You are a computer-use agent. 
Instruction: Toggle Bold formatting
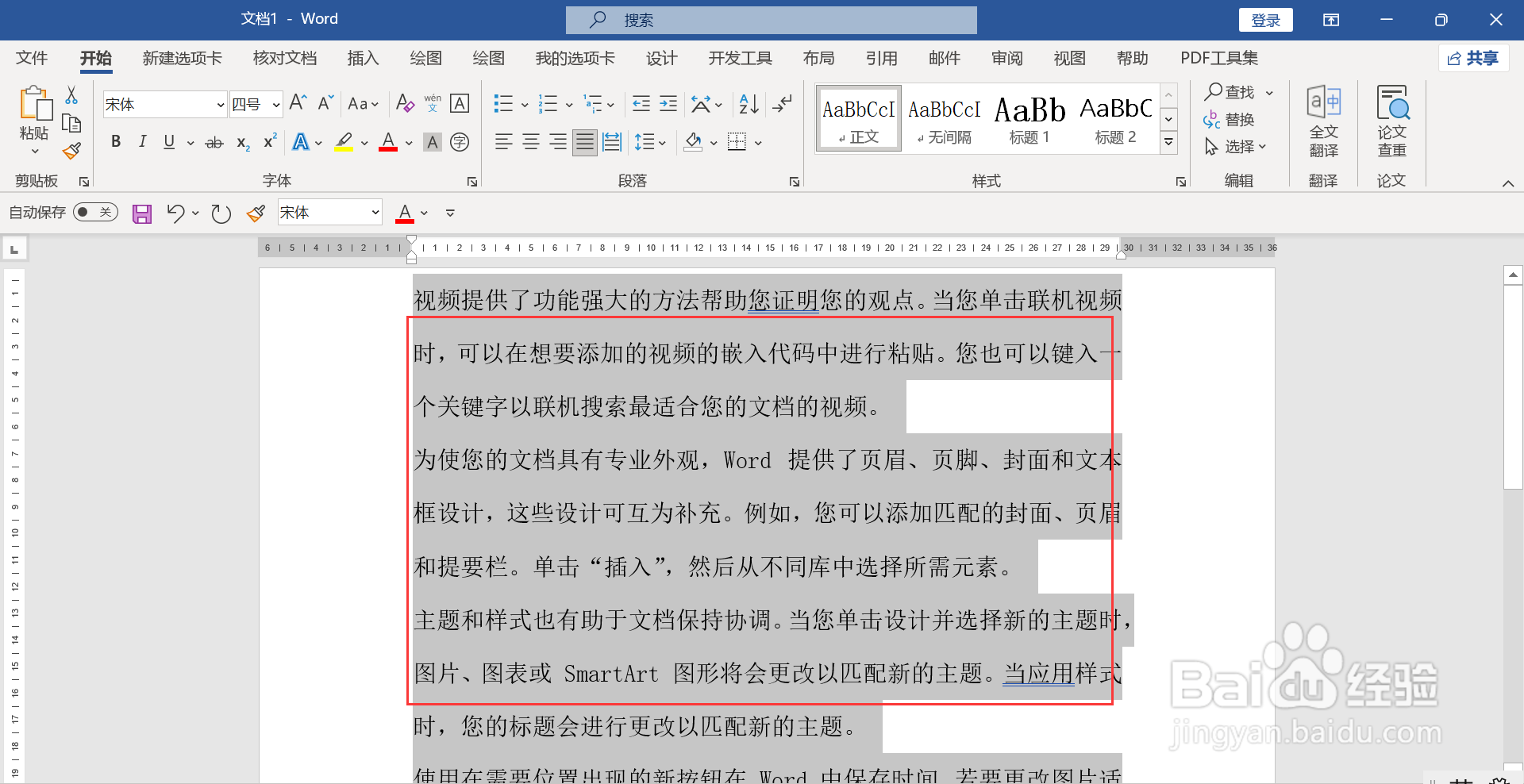click(116, 142)
